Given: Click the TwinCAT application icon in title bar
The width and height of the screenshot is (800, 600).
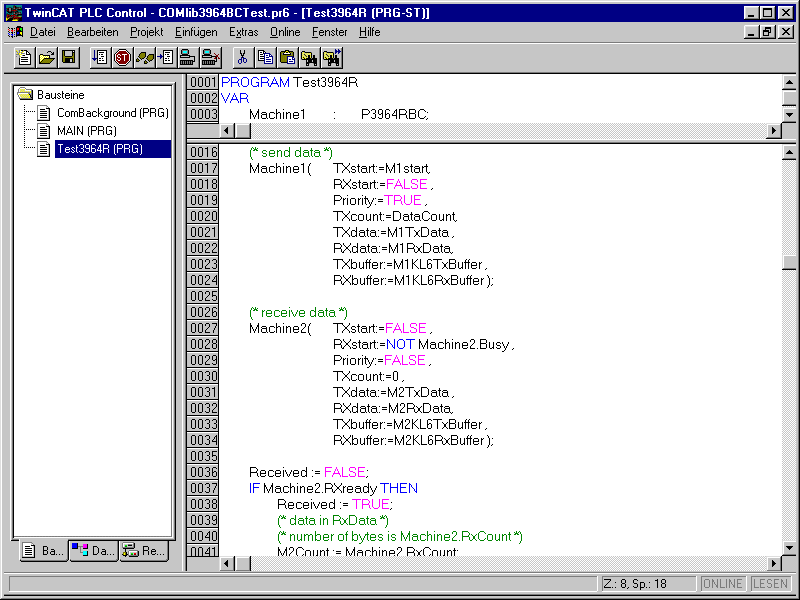Looking at the screenshot, I should click(13, 13).
